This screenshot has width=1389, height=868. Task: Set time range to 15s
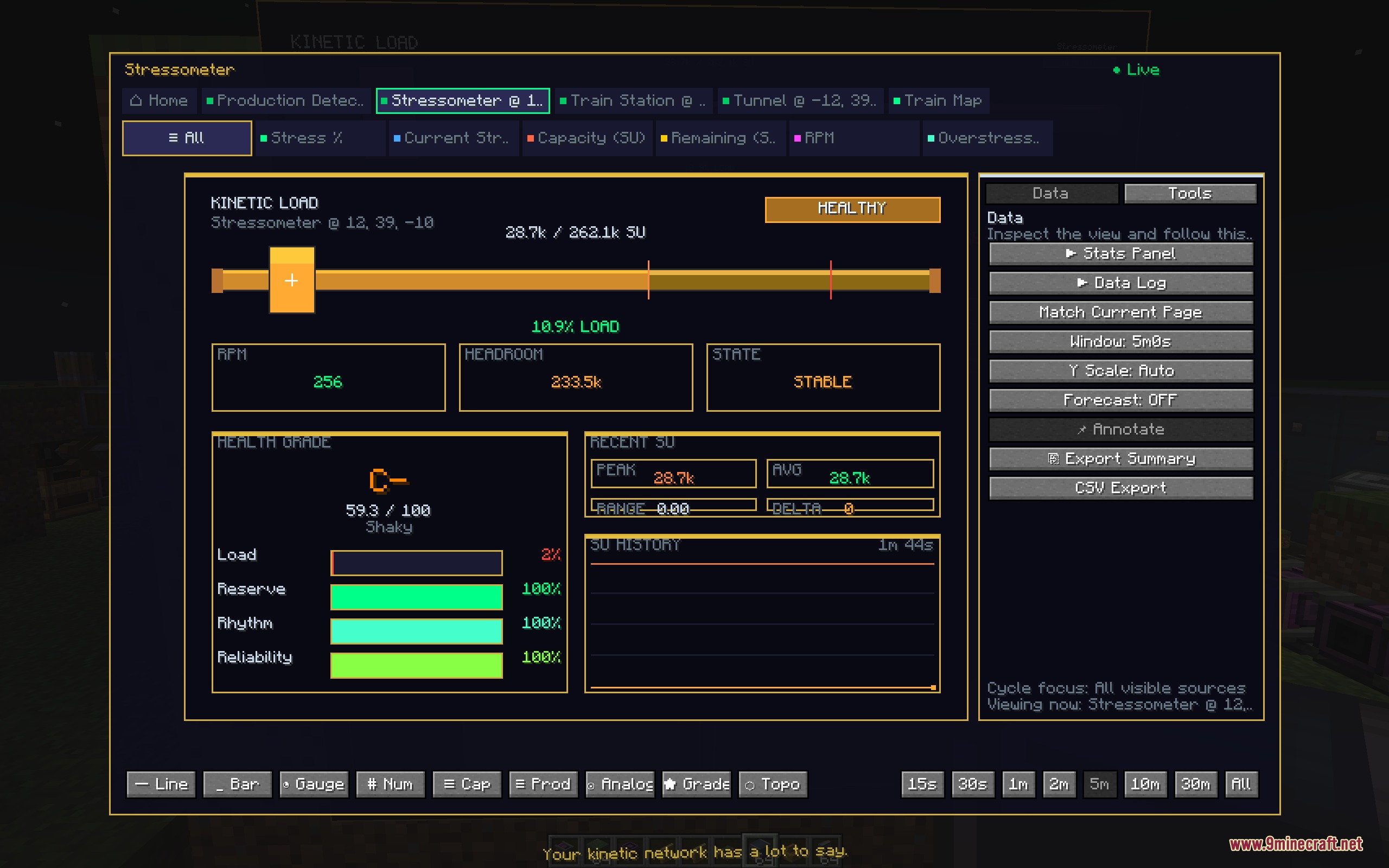pyautogui.click(x=922, y=784)
